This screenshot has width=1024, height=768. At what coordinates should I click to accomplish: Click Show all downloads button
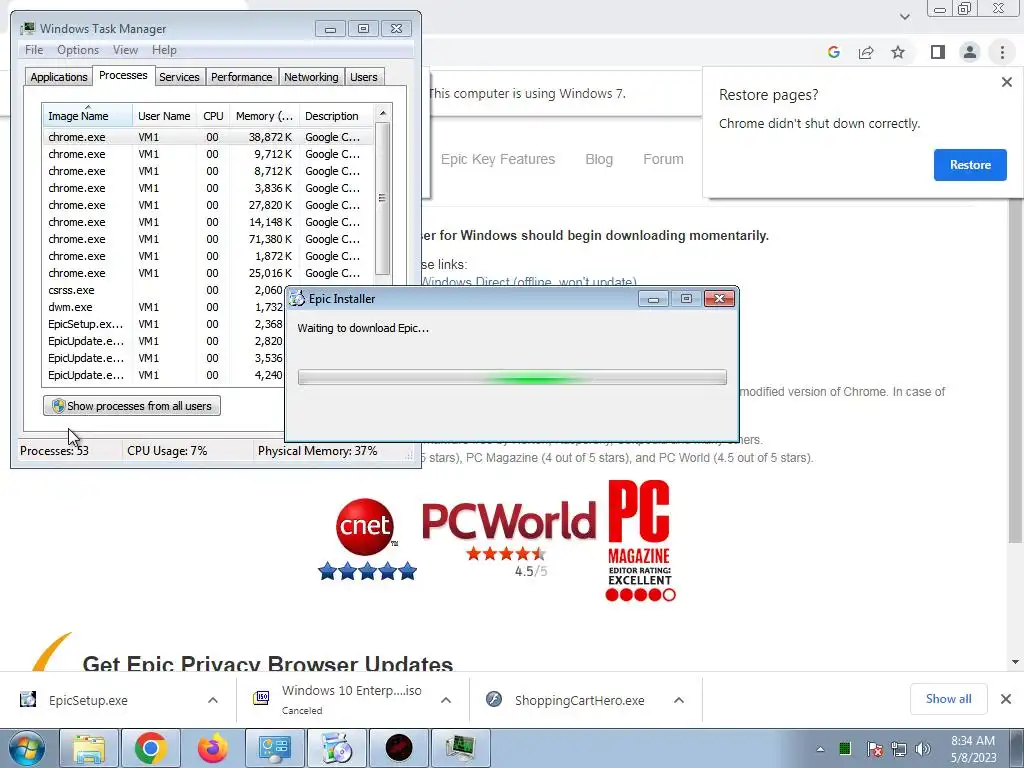pos(948,699)
